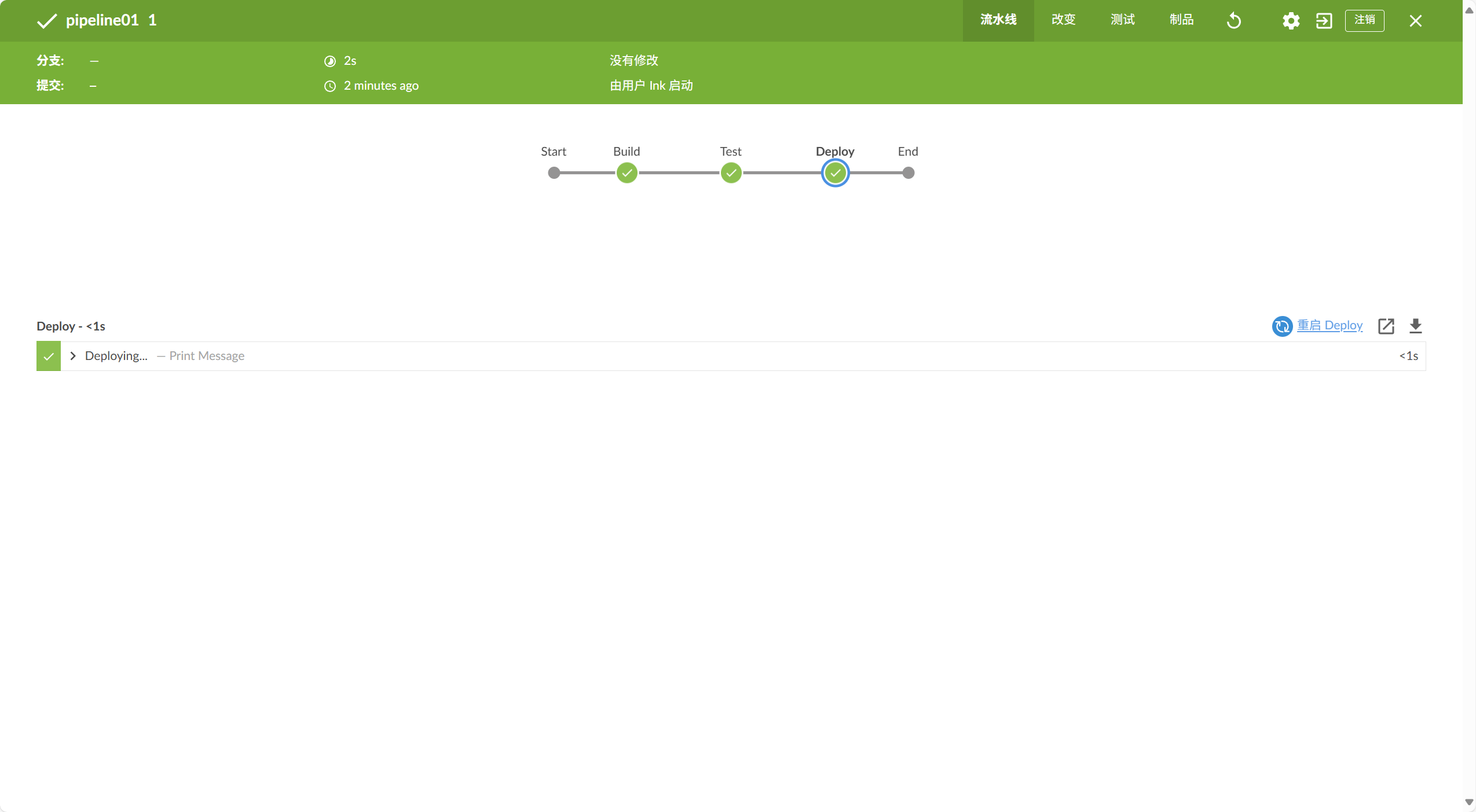Expand the Deploying... step chevron
1476x812 pixels.
coord(73,356)
